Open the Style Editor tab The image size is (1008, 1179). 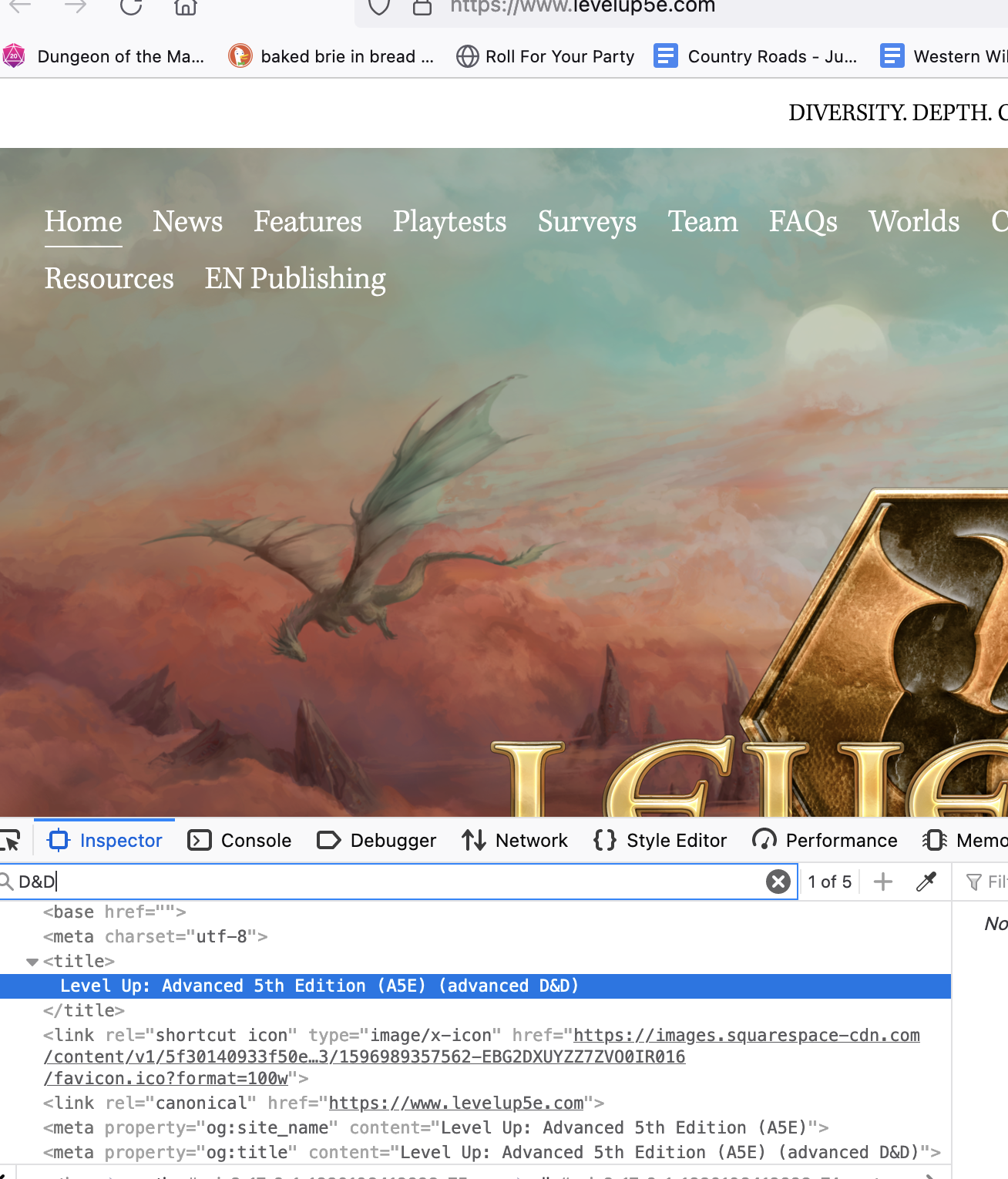coord(660,840)
